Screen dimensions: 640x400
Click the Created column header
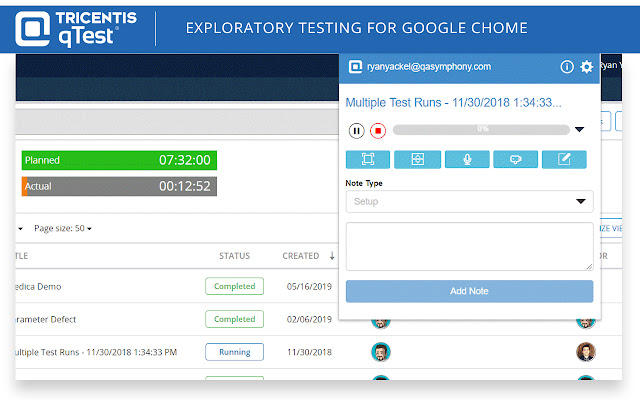tap(301, 256)
